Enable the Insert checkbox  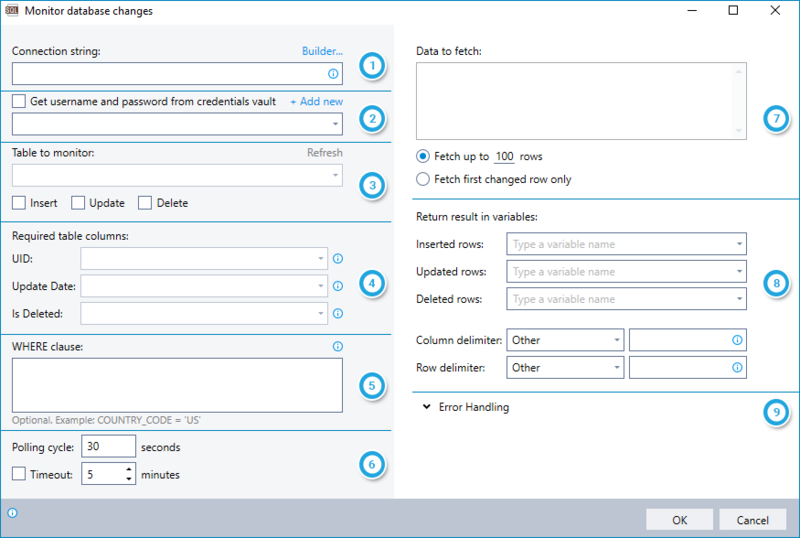tap(19, 203)
